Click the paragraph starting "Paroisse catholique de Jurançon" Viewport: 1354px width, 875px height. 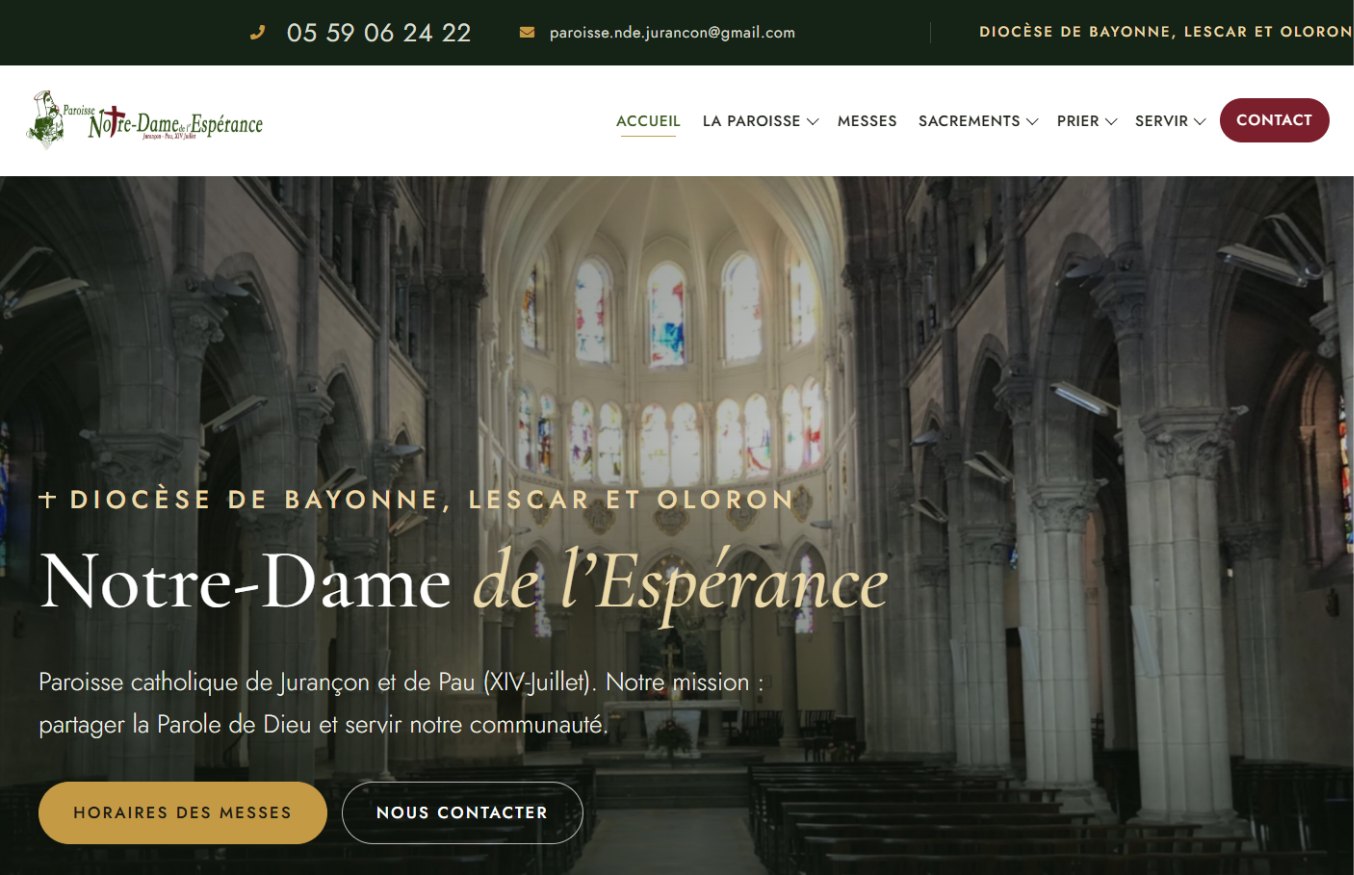pos(402,704)
